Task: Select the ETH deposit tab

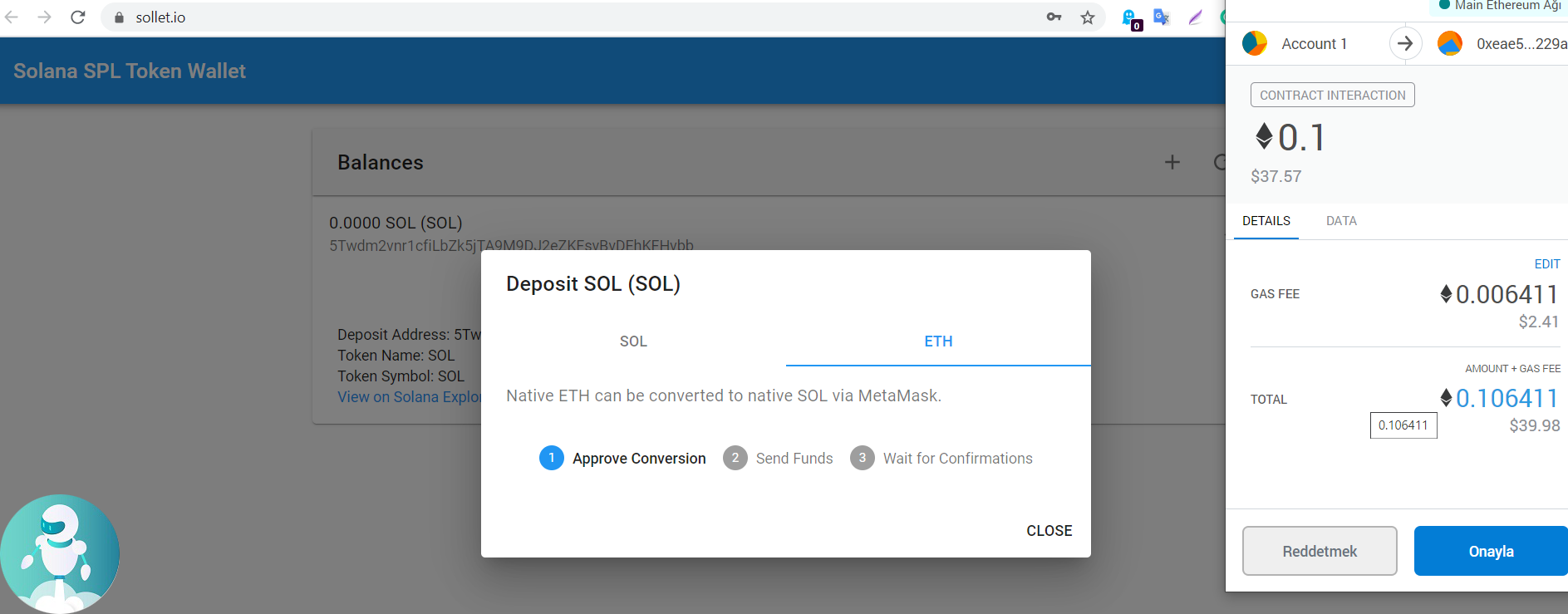Action: 938,341
